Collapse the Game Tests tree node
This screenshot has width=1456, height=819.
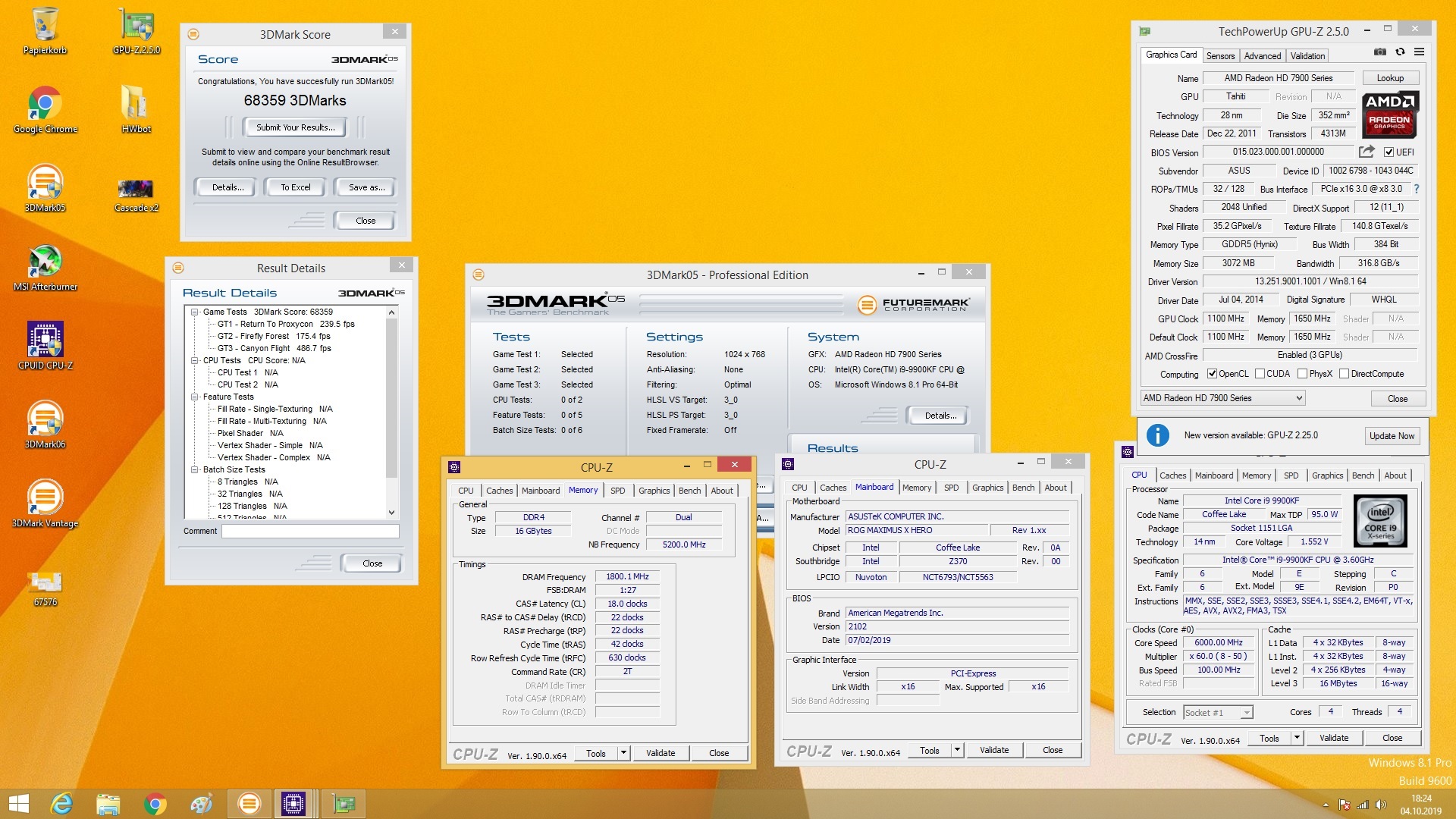[x=195, y=312]
